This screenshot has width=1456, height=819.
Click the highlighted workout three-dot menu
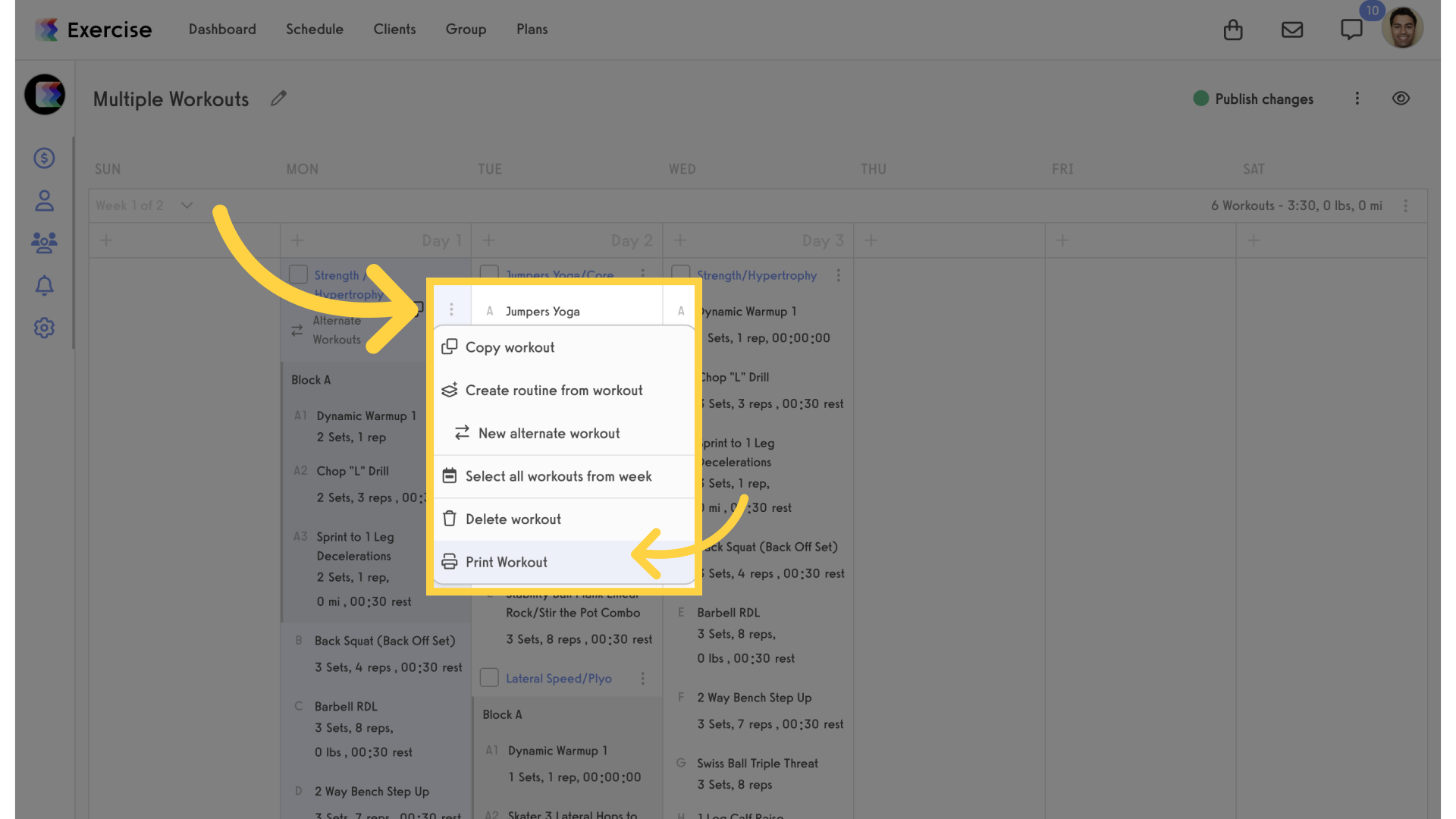pos(451,309)
